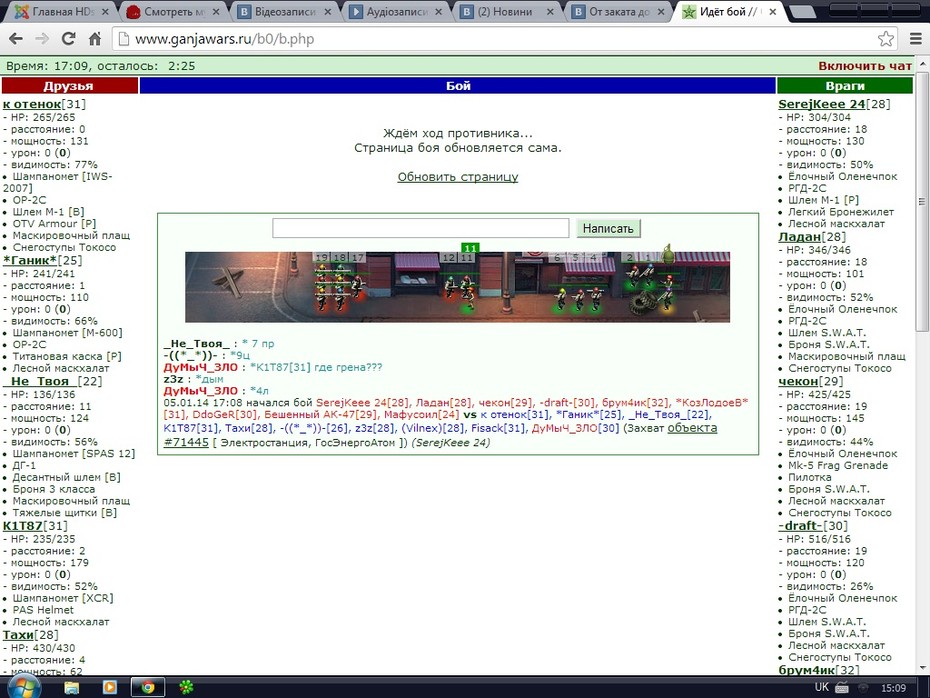
Task: Click Легкий Бронежилет item text
Action: point(840,212)
